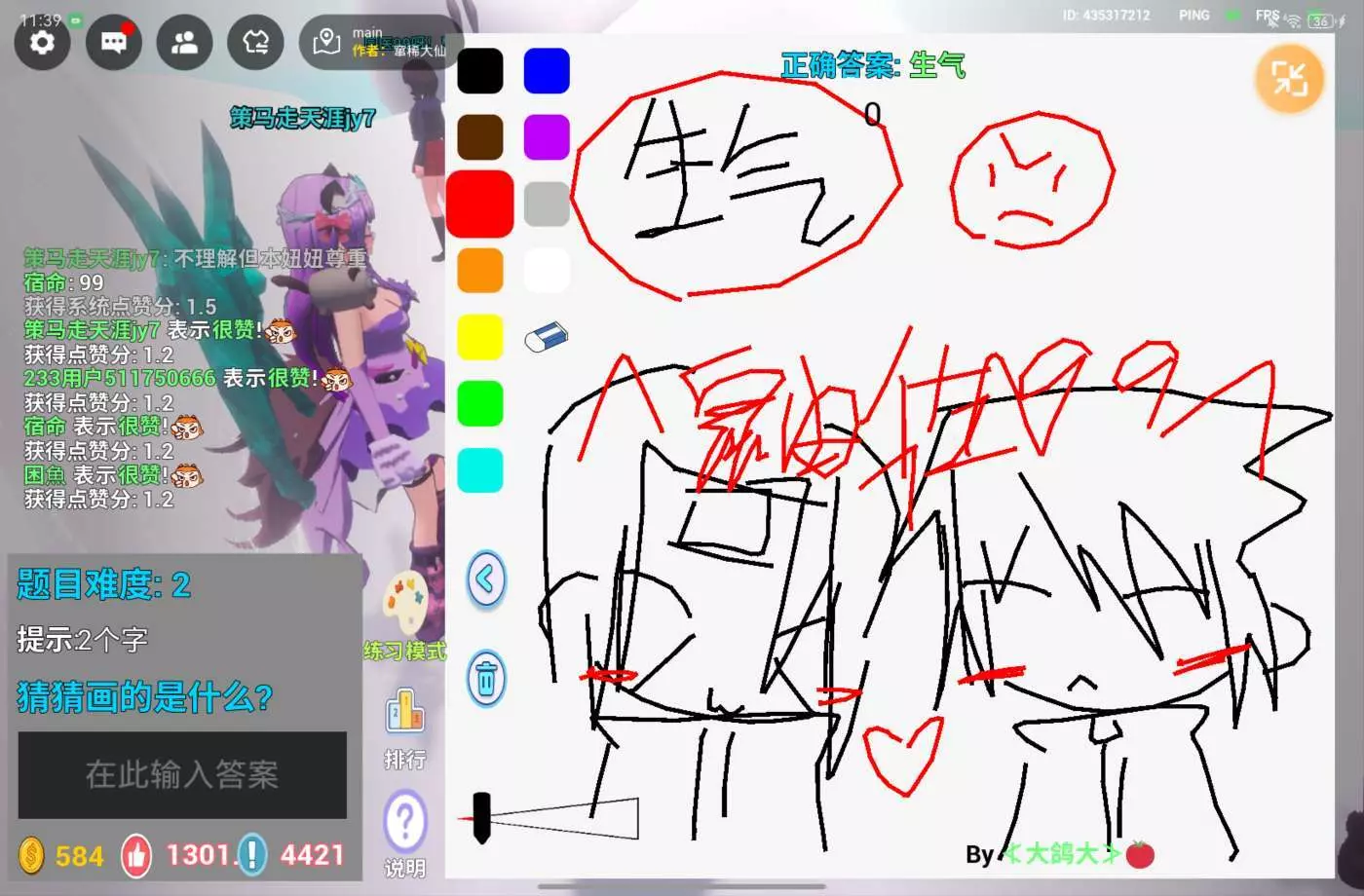This screenshot has width=1364, height=896.
Task: Select the orange color swatch
Action: click(480, 270)
